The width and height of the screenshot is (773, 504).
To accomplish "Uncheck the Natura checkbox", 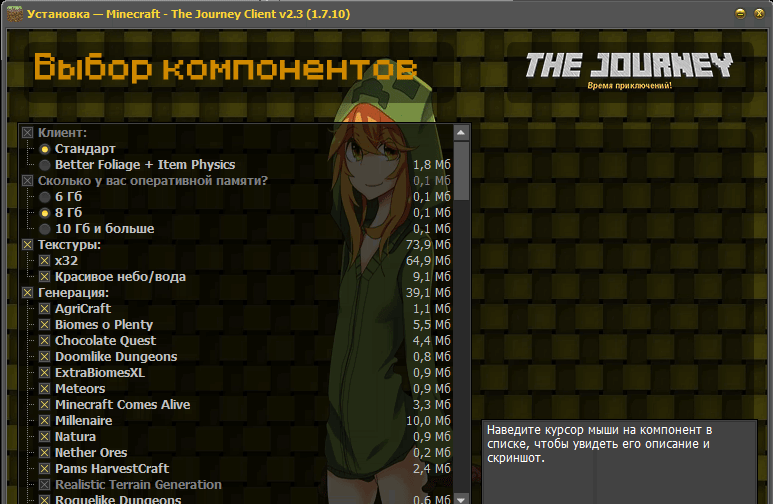I will 45,437.
